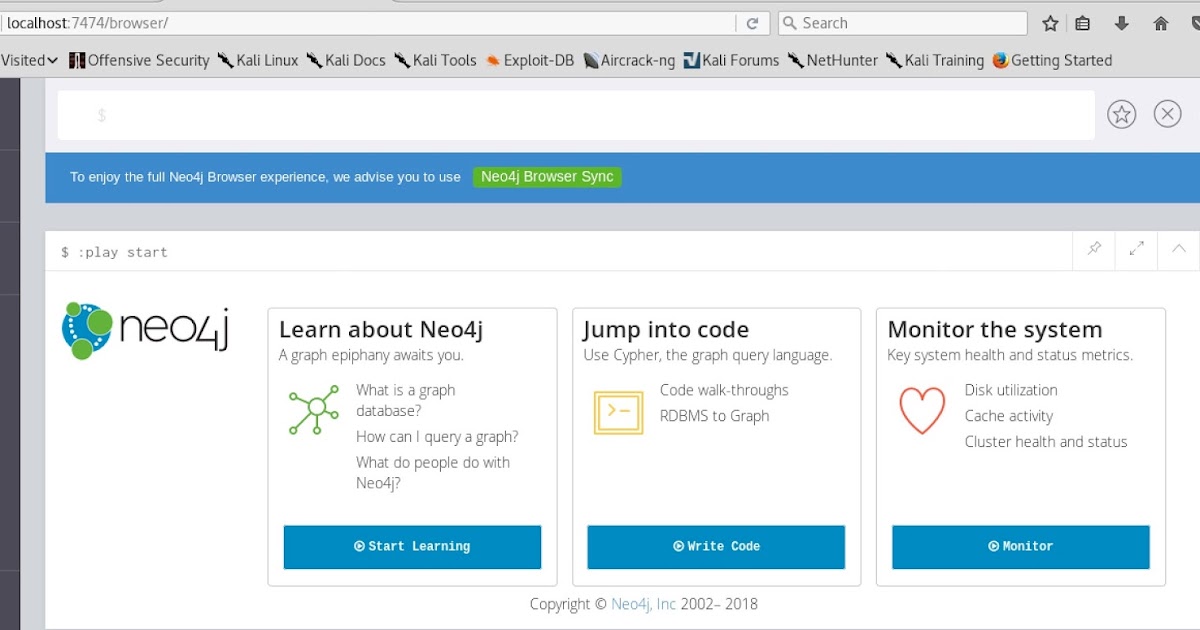Click the 'Jump into code' heading
This screenshot has width=1200, height=630.
pyautogui.click(x=666, y=330)
